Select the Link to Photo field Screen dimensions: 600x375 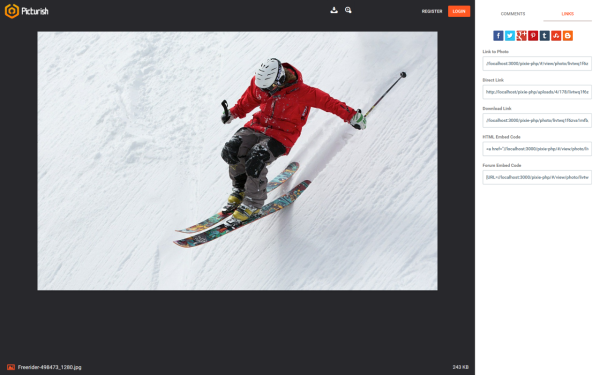click(537, 64)
